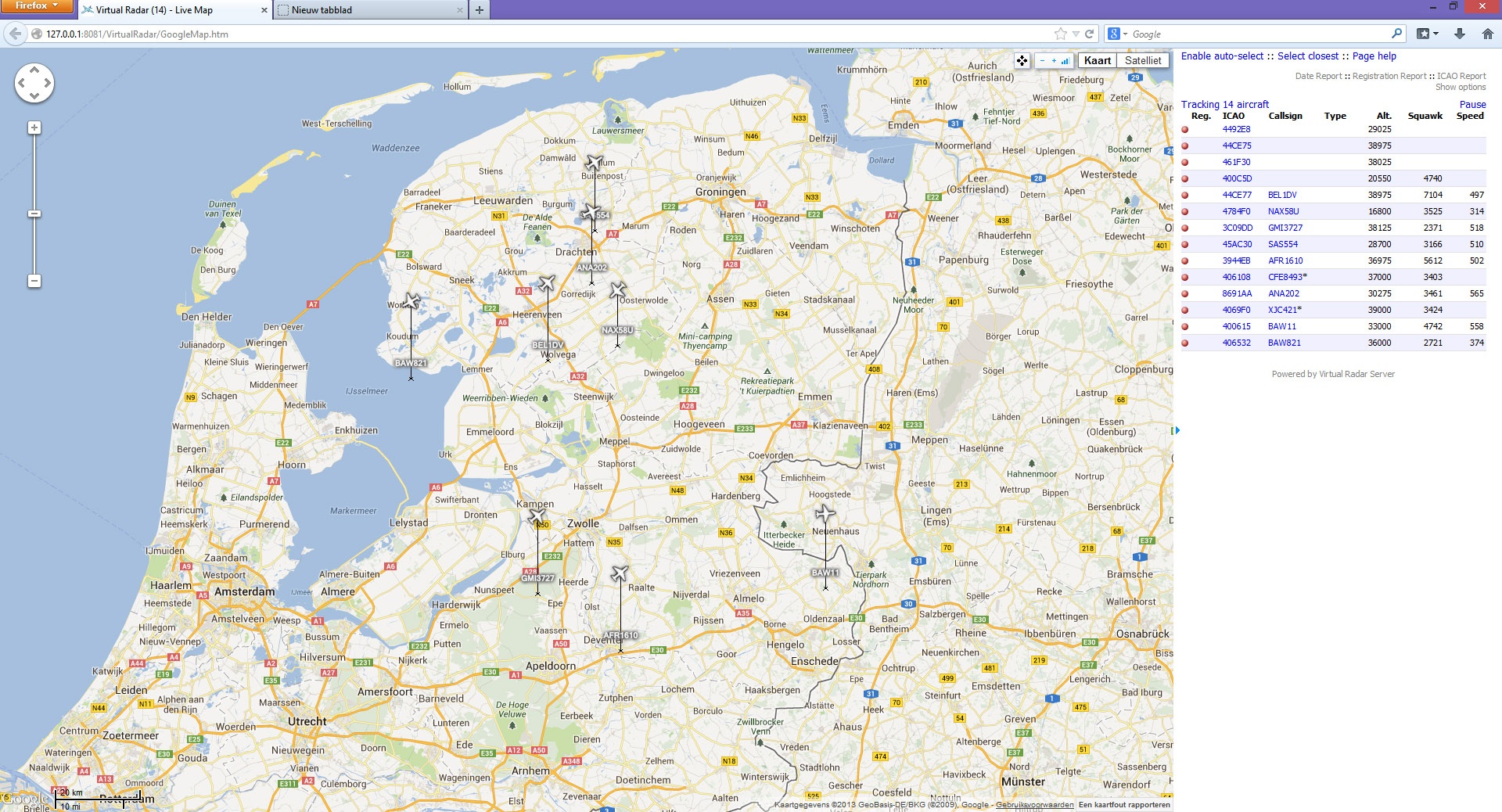1502x812 pixels.
Task: Click the search magnifier in the Google box
Action: pos(1397,34)
